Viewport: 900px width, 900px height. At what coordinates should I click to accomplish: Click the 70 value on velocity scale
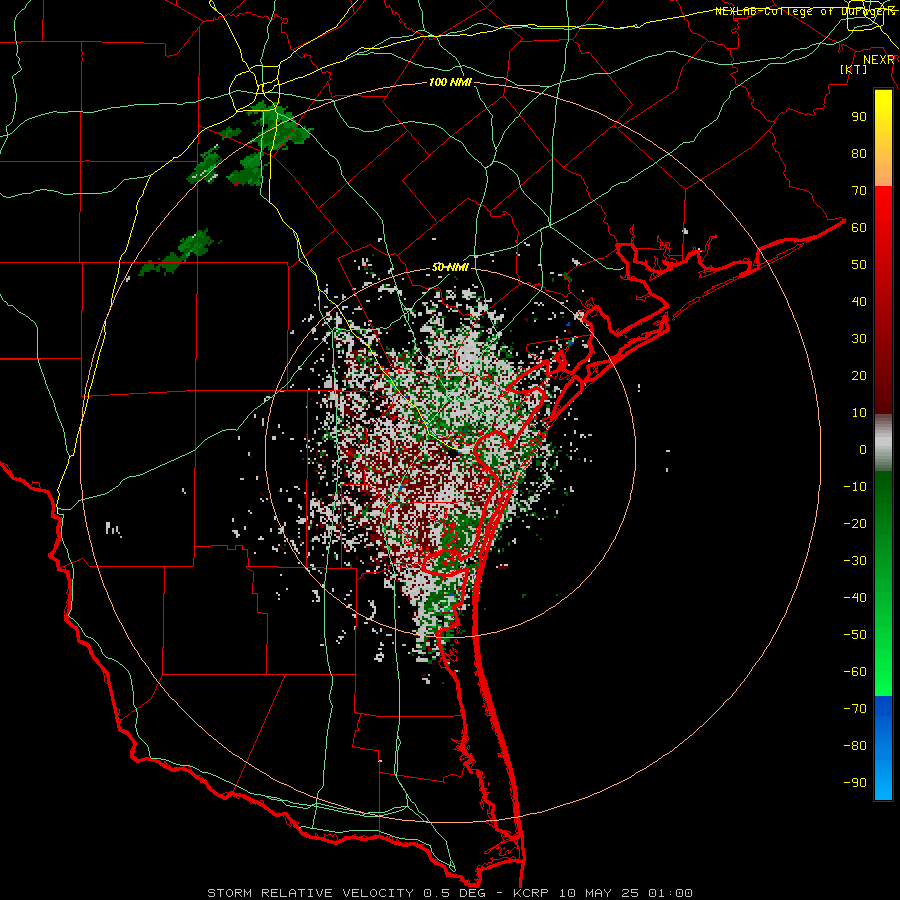click(x=859, y=191)
